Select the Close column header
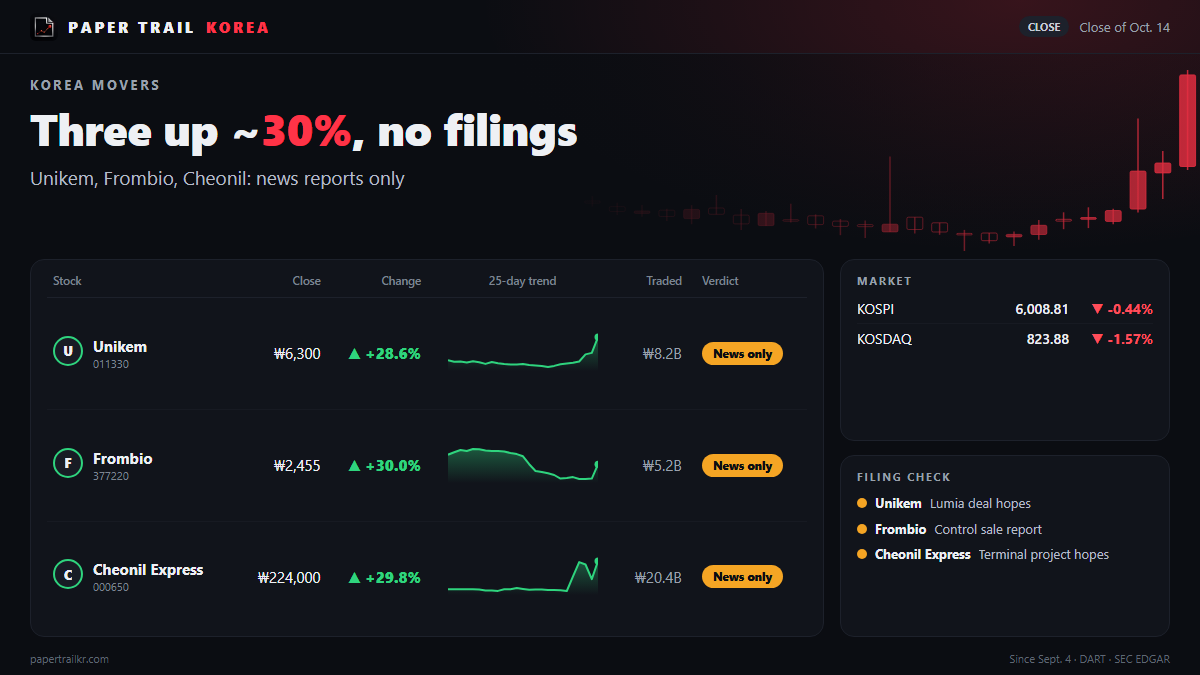 click(x=306, y=281)
